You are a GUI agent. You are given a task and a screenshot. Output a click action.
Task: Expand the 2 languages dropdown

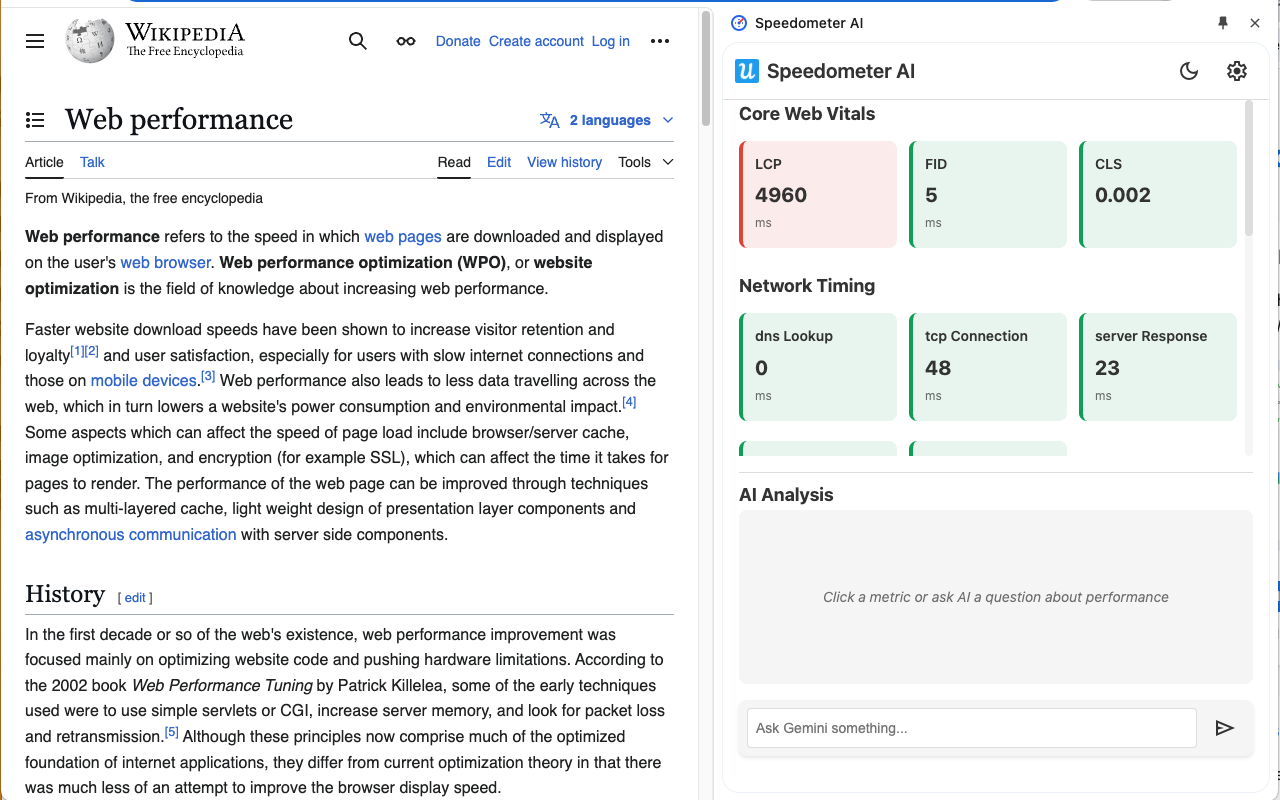point(607,120)
